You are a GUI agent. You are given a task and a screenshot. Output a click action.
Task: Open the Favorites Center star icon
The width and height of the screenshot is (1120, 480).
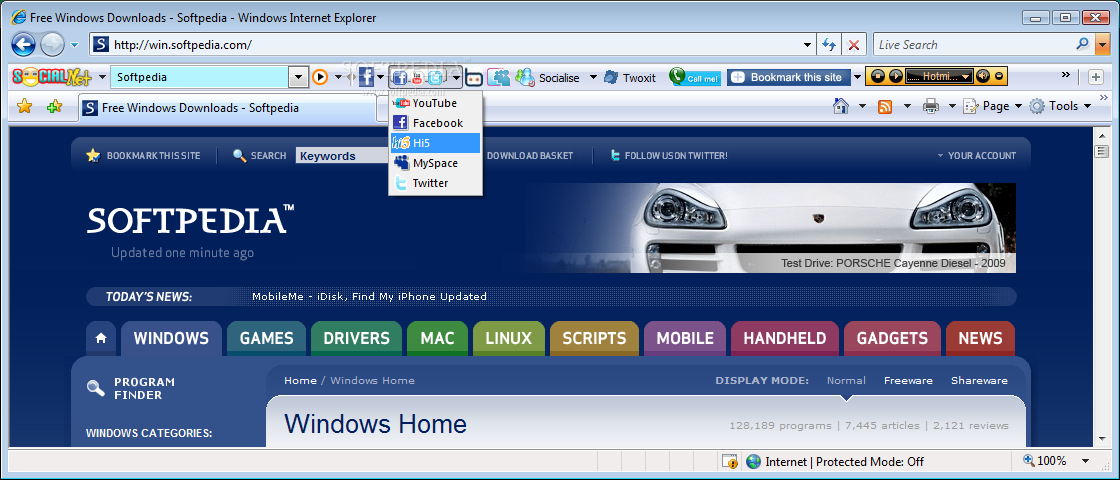coord(24,107)
